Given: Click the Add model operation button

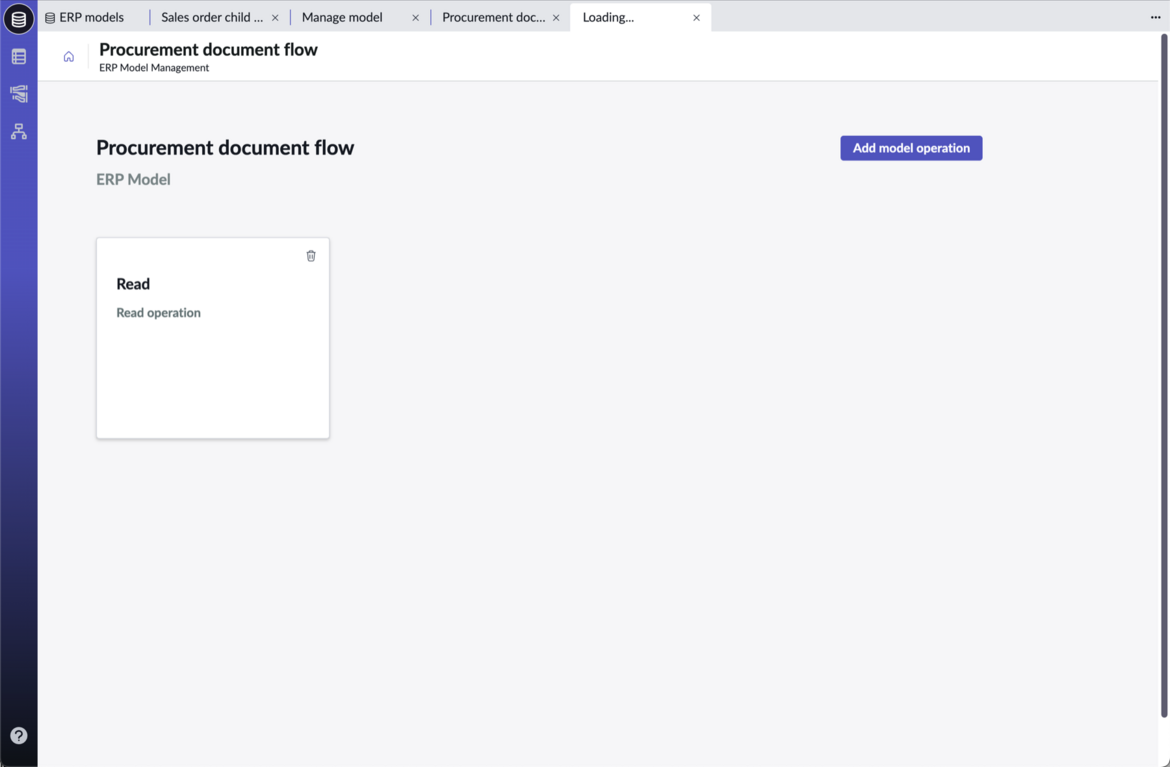Looking at the screenshot, I should [911, 148].
